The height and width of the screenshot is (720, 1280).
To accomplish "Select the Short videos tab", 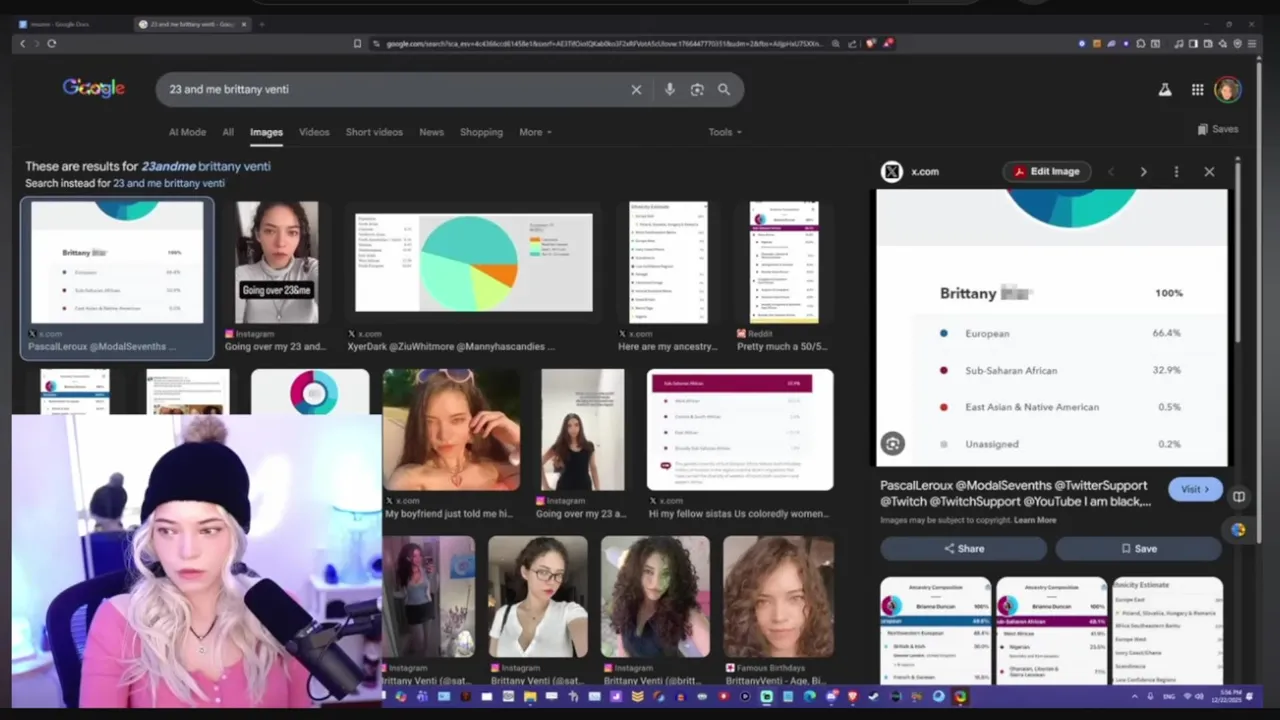I will [x=374, y=132].
